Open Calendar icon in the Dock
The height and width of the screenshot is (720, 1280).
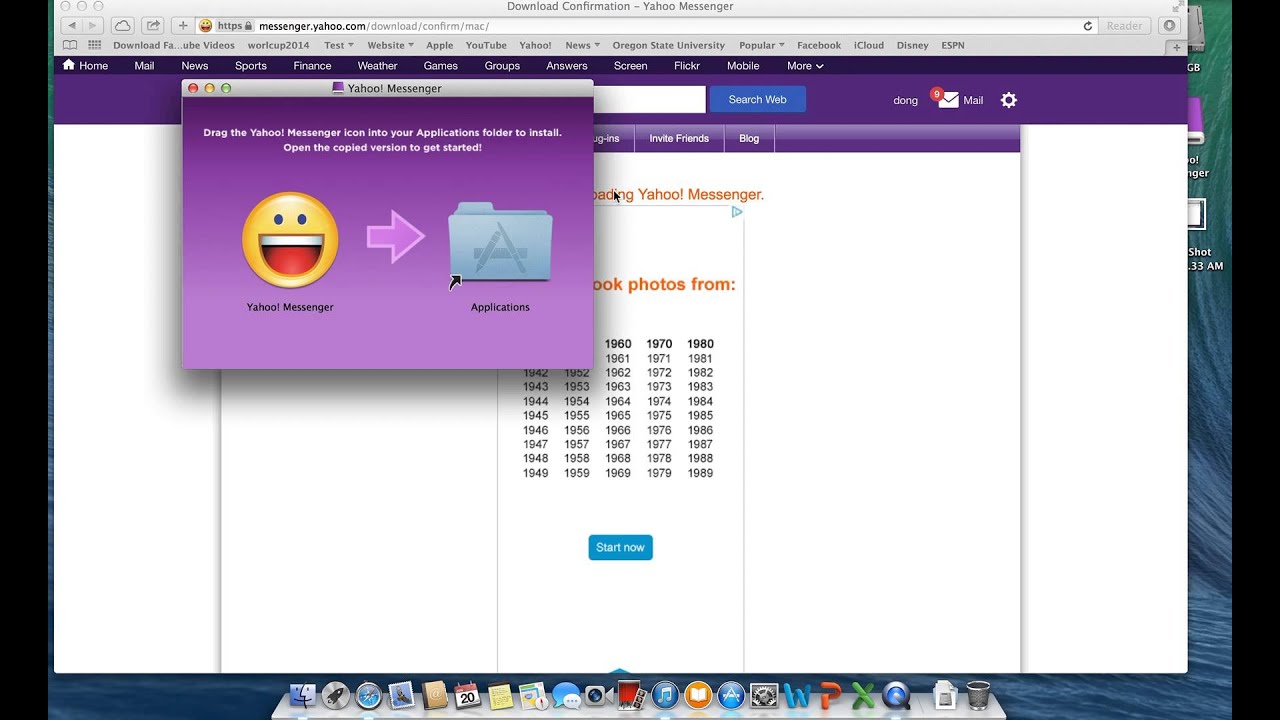pos(466,695)
